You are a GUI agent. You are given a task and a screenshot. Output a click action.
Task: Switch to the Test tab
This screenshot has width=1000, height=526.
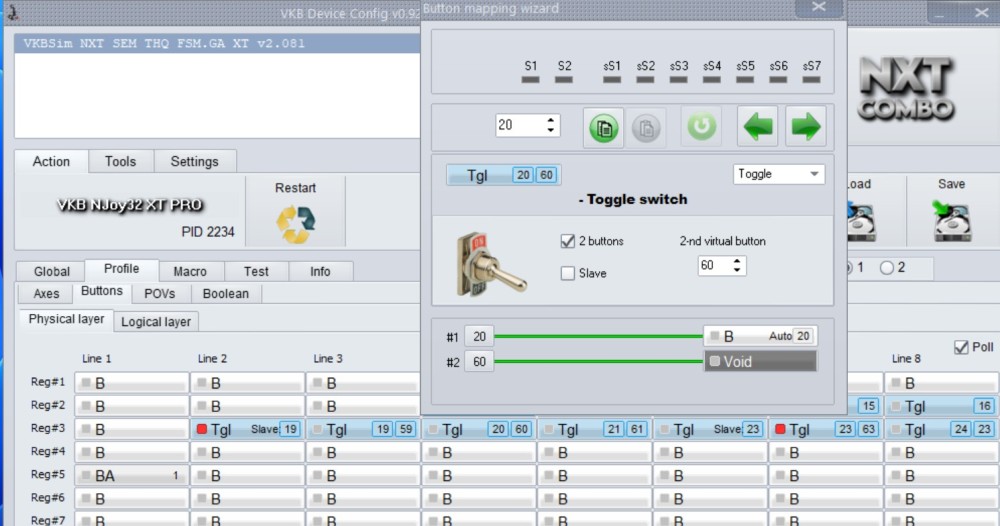[x=256, y=272]
